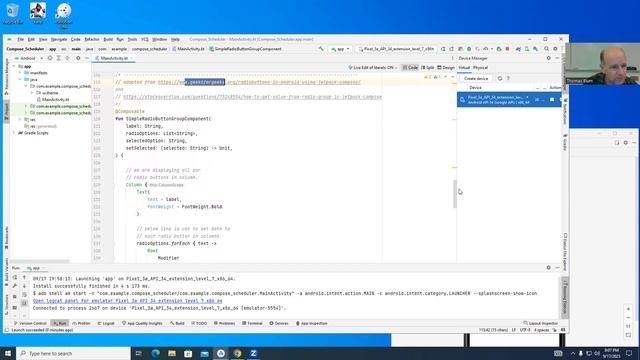Expand the res folder
Image resolution: width=640 pixels, height=360 pixels.
20,120
